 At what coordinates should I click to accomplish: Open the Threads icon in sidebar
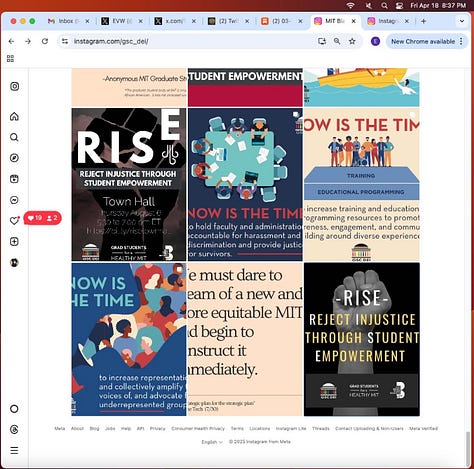click(x=14, y=430)
